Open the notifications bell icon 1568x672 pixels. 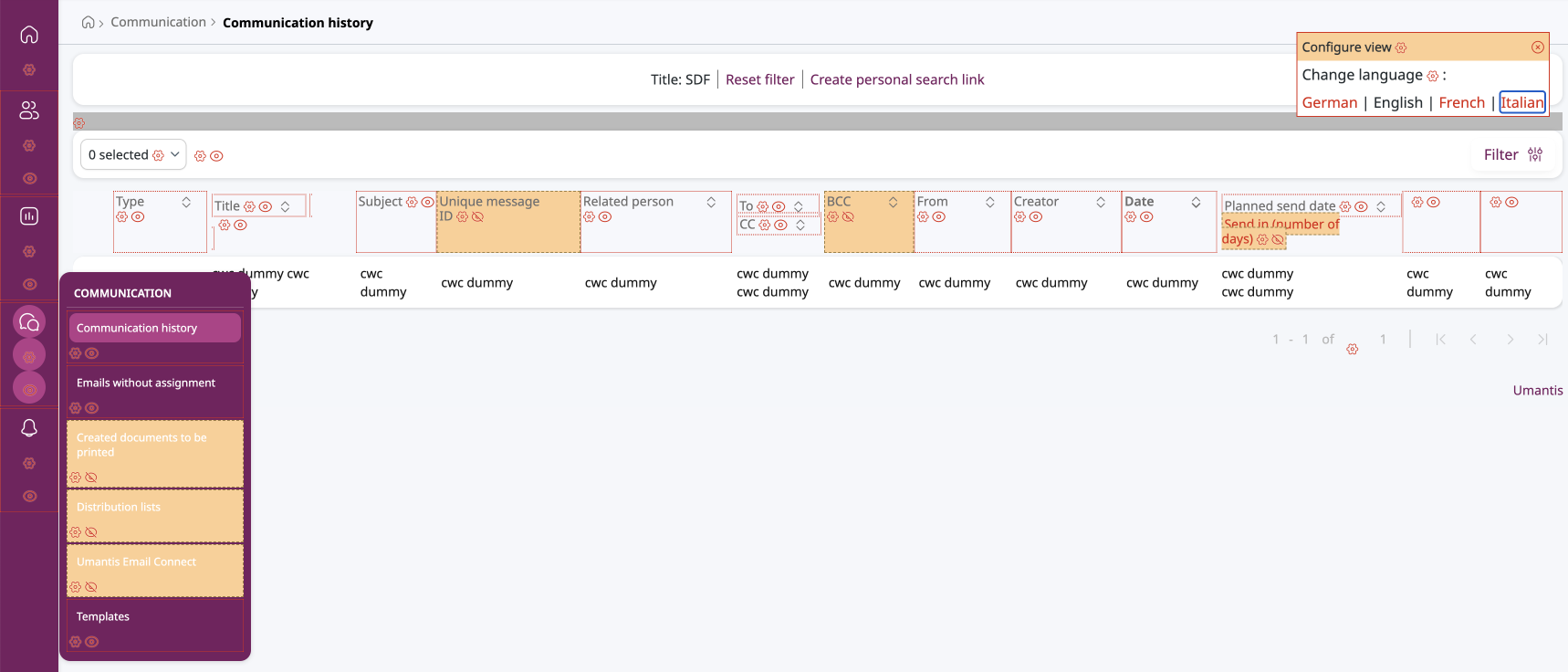tap(29, 428)
